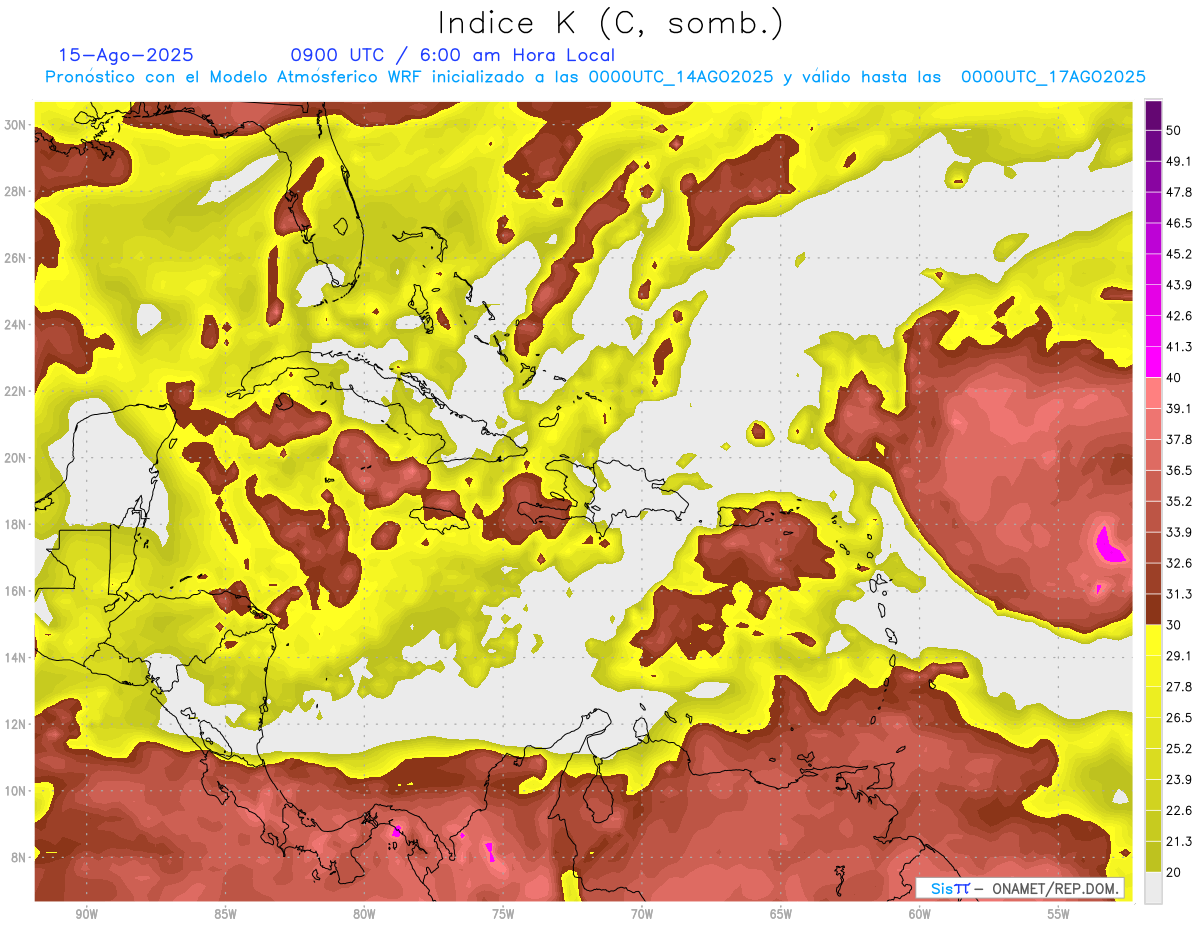Click the initialization time "0000UTC_14AGO2025"
Viewport: 1200px width, 927px height.
coord(681,77)
